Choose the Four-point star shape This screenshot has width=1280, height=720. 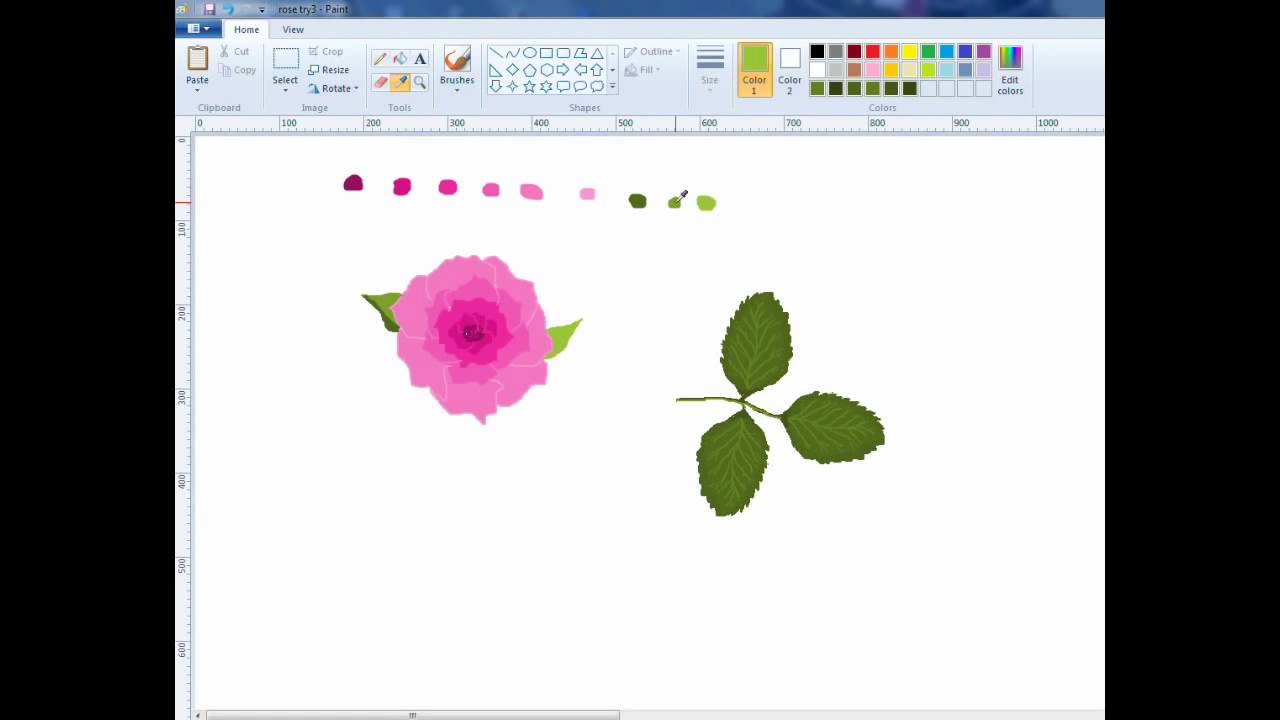pyautogui.click(x=512, y=87)
